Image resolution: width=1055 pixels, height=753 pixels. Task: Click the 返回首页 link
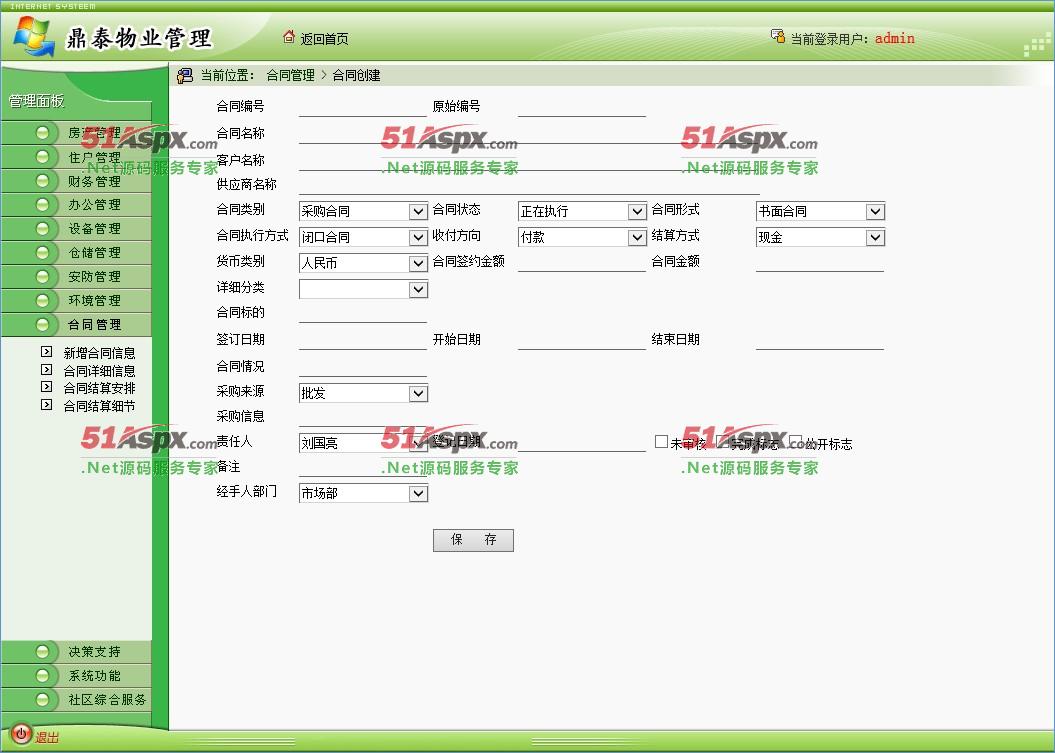(324, 39)
